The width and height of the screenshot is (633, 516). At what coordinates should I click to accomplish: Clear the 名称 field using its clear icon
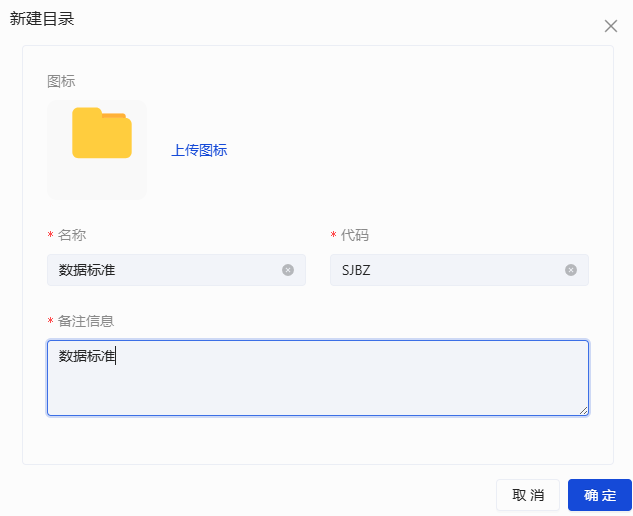pyautogui.click(x=288, y=270)
